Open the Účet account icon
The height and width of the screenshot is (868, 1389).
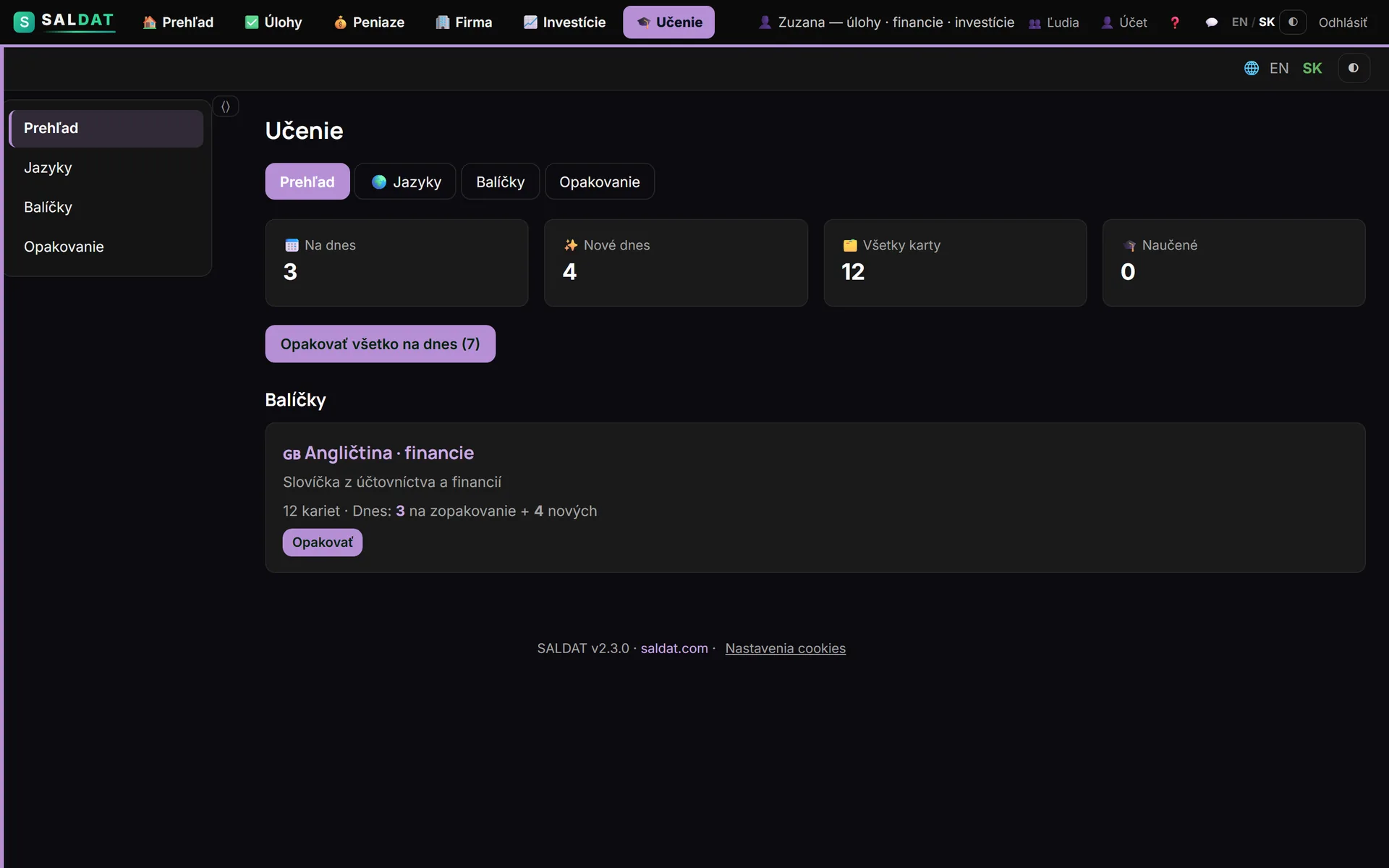click(x=1107, y=23)
